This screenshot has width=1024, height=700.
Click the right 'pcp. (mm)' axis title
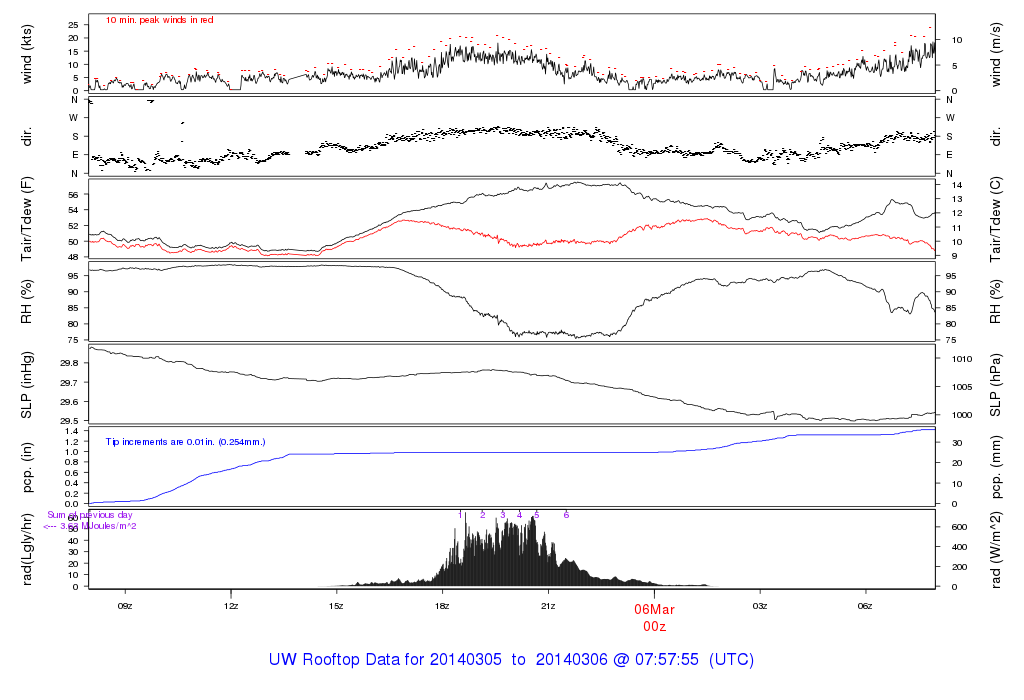point(995,467)
